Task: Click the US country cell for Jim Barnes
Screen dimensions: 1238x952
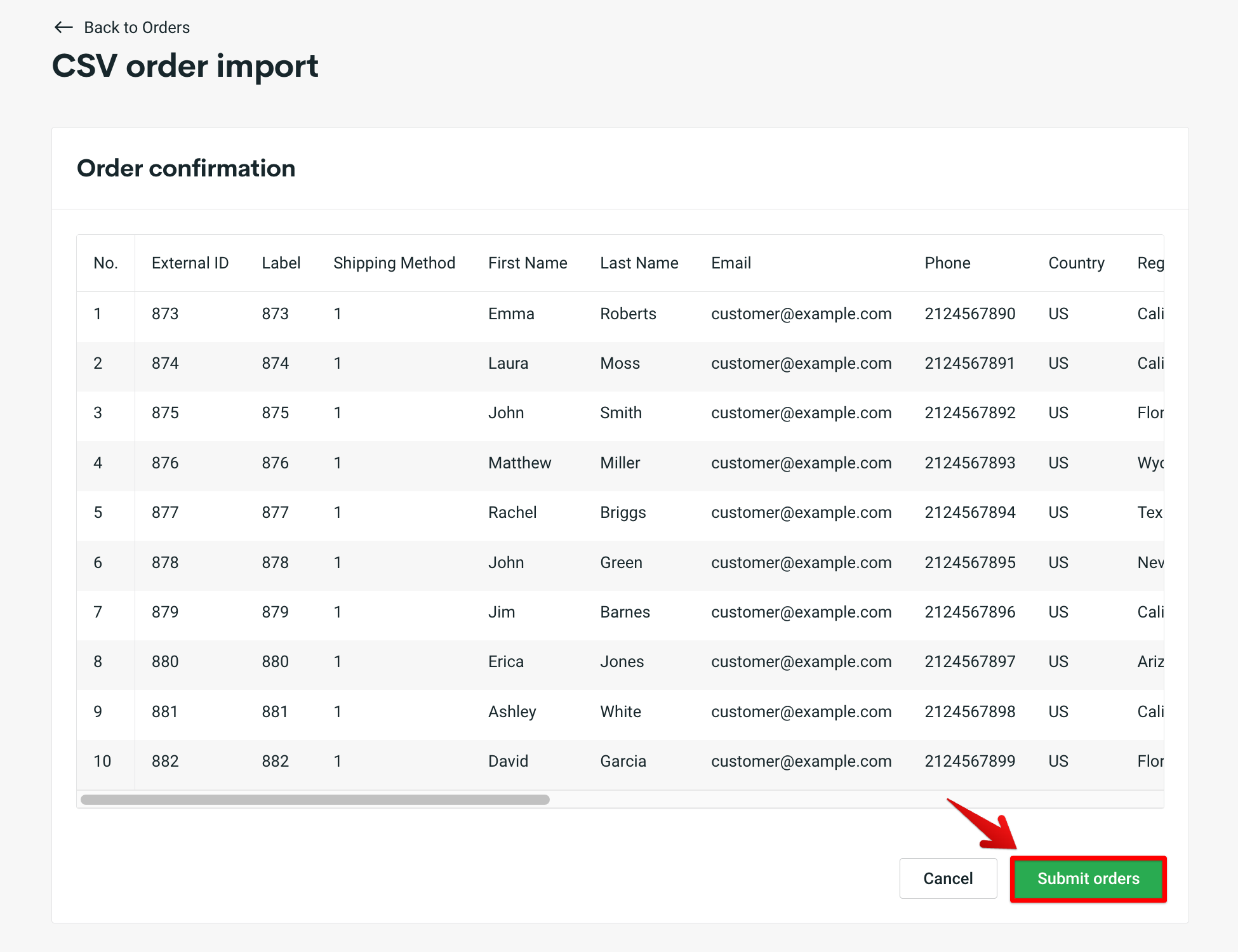Action: [x=1058, y=612]
